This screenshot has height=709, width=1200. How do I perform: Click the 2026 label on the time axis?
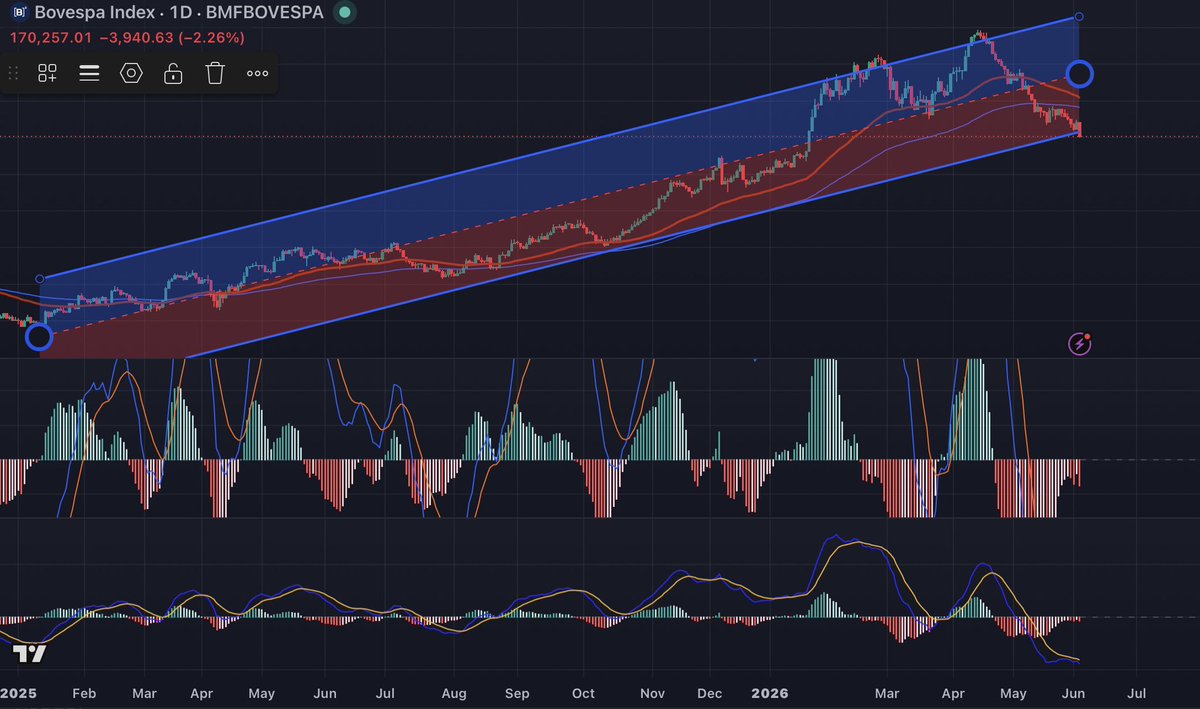tap(770, 693)
